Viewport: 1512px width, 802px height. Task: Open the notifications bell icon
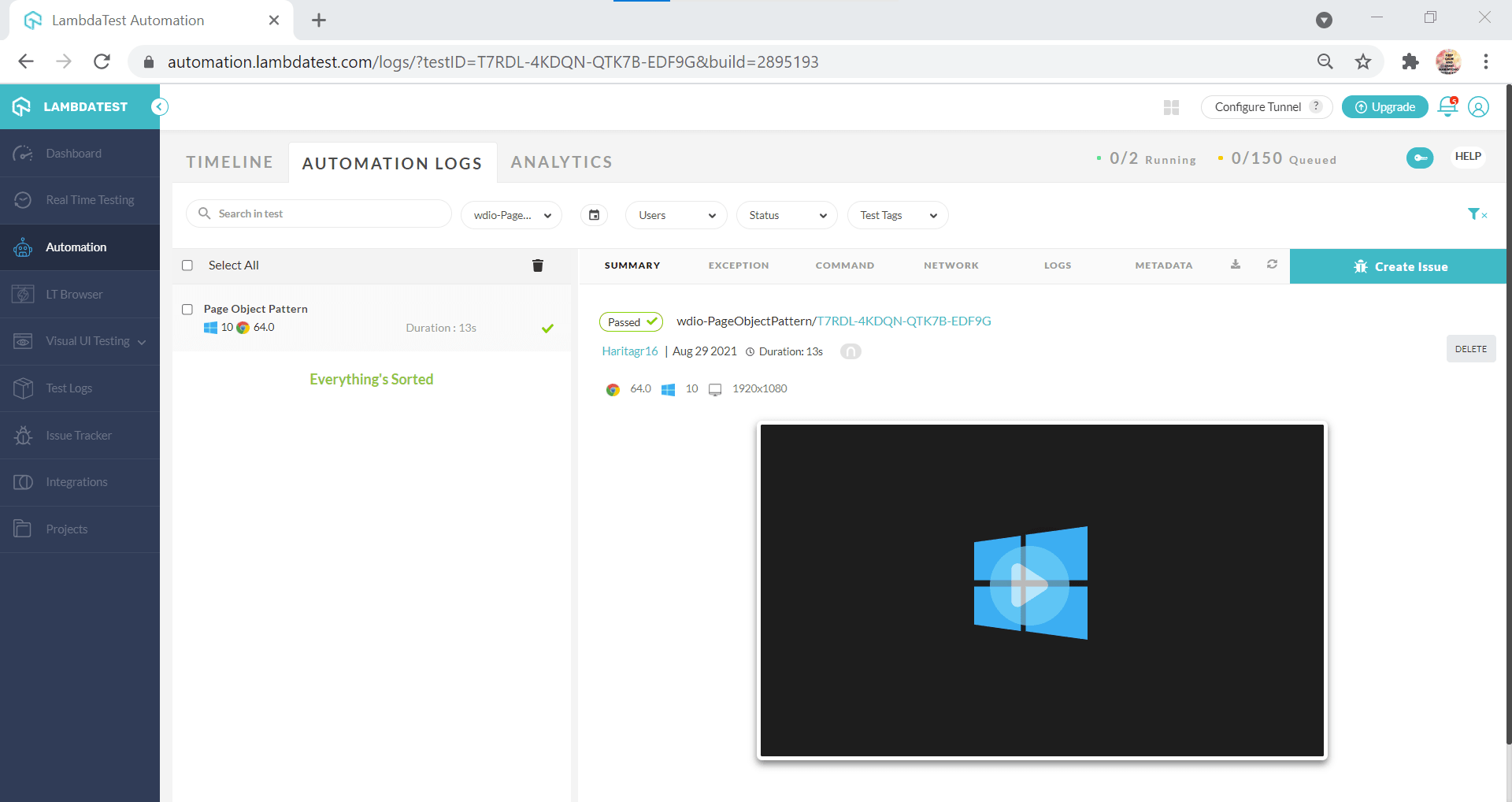[1447, 106]
